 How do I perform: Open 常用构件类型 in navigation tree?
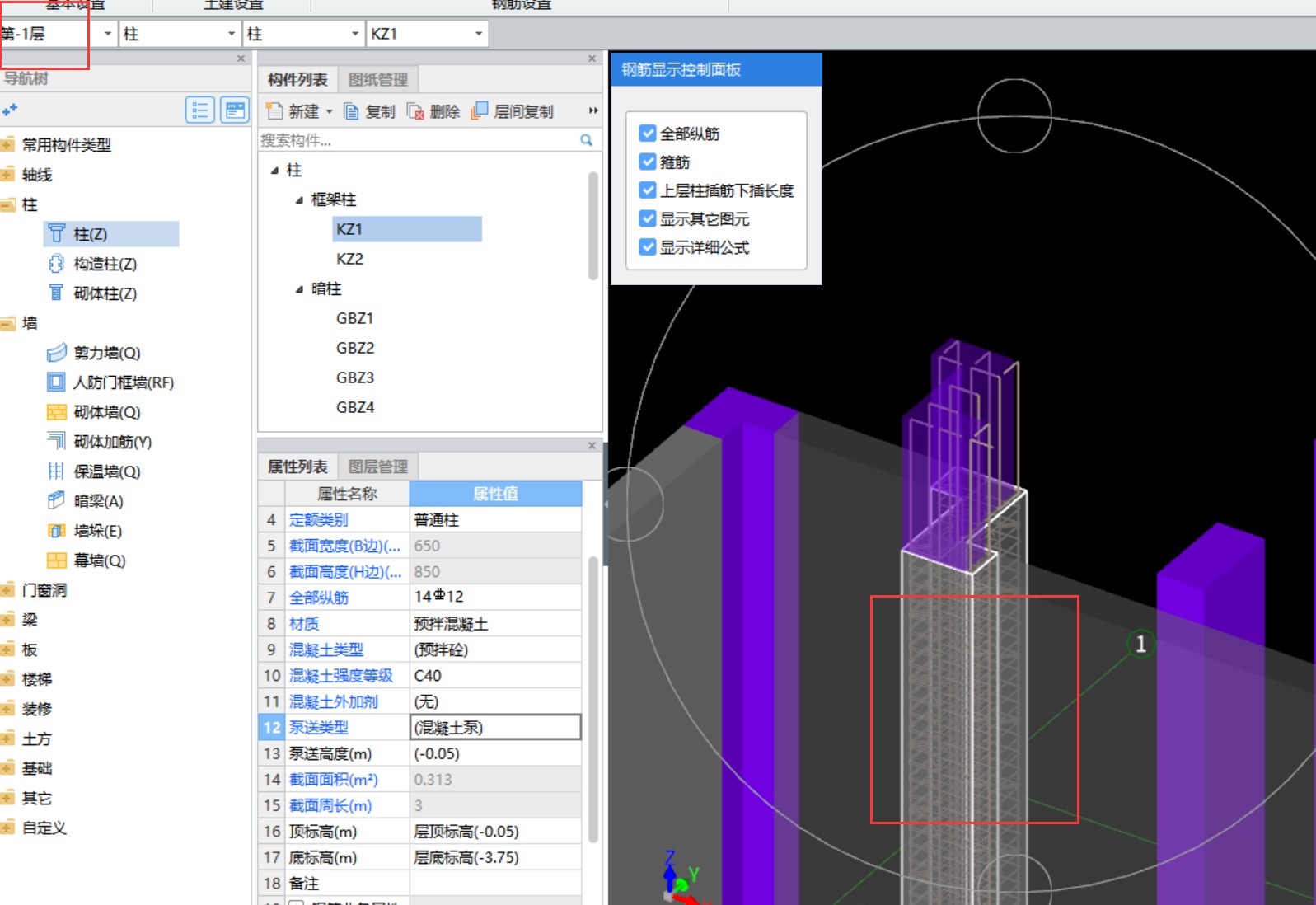[66, 145]
